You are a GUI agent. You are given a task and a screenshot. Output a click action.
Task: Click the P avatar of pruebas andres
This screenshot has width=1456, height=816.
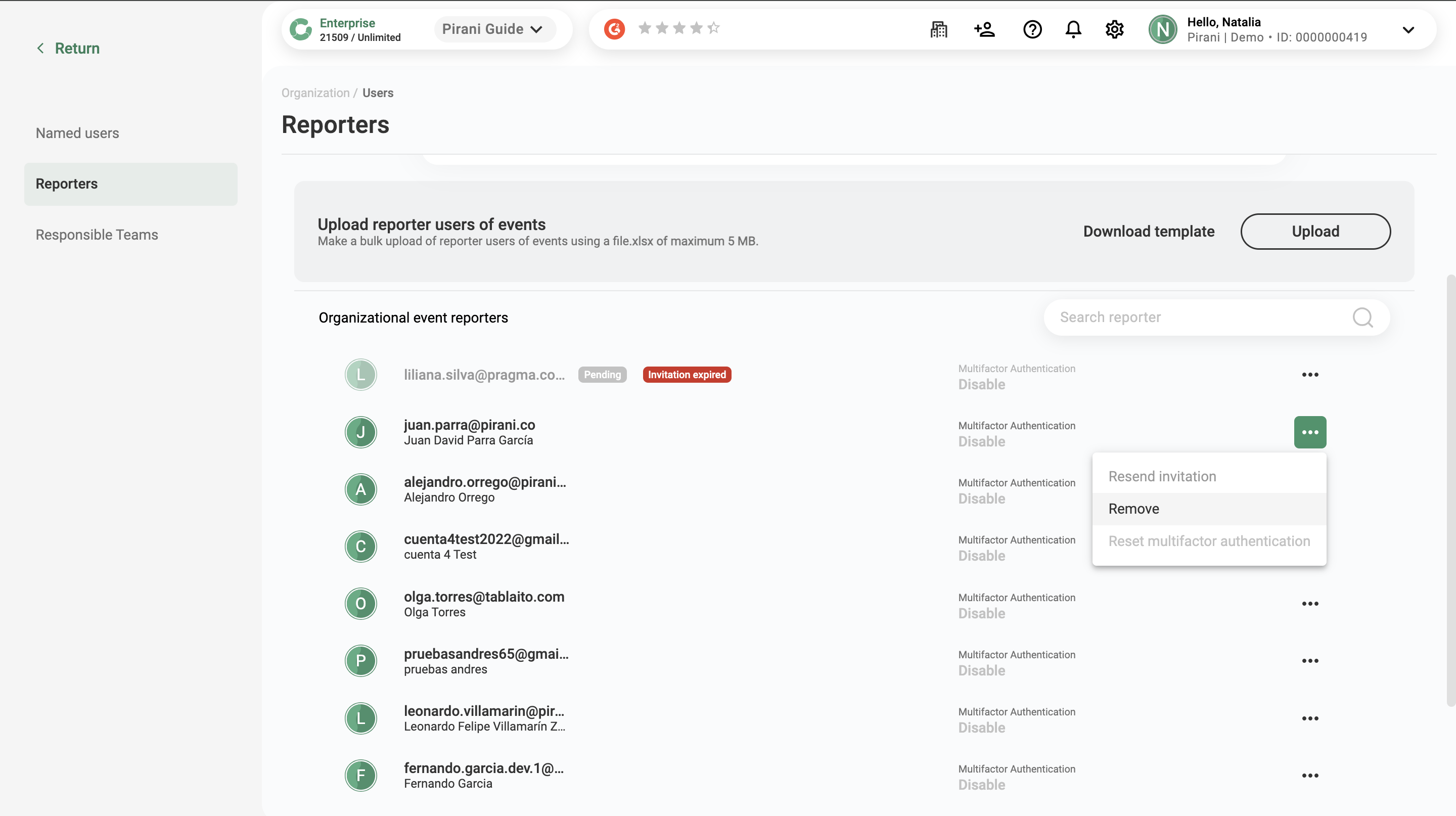pyautogui.click(x=360, y=661)
